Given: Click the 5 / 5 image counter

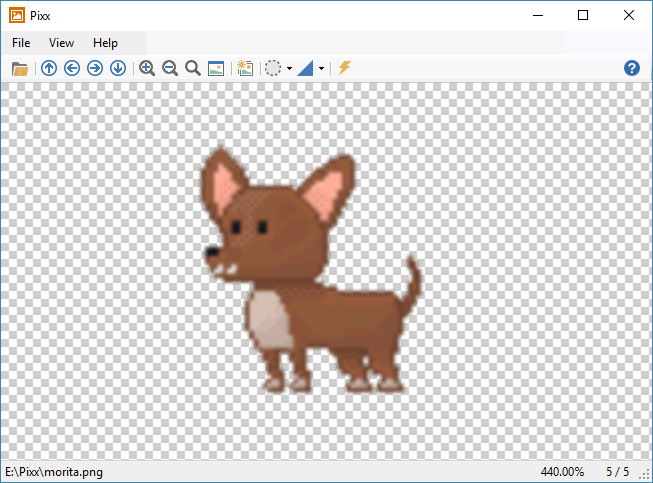Looking at the screenshot, I should click(617, 472).
